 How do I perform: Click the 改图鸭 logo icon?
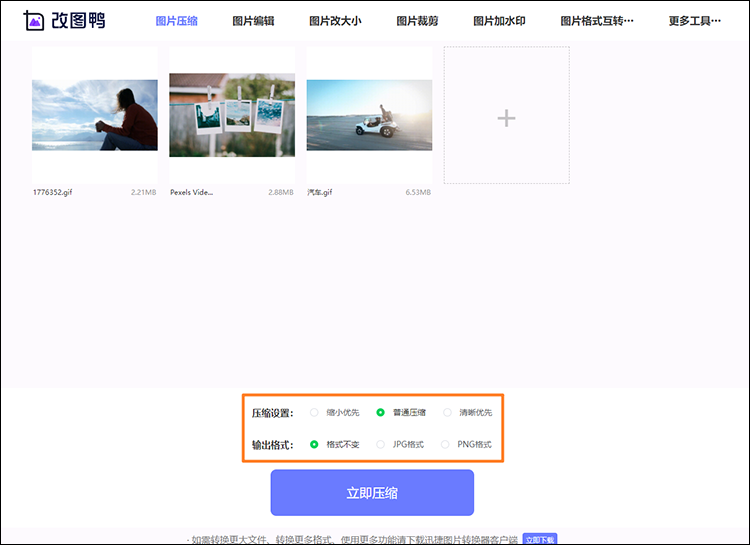point(34,21)
